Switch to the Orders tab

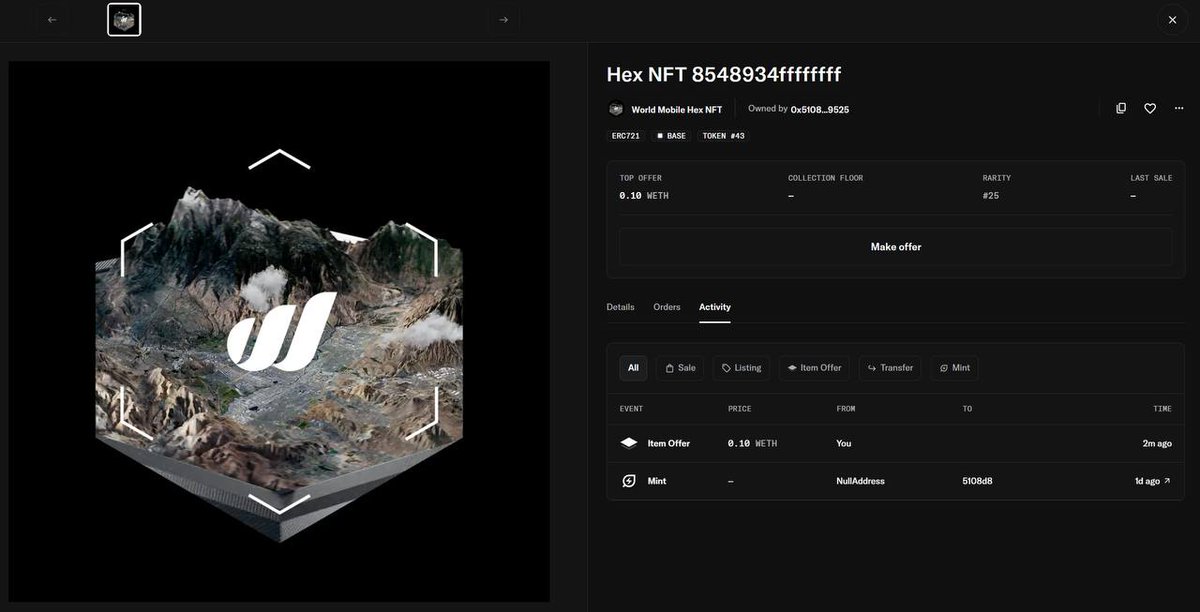(x=667, y=307)
